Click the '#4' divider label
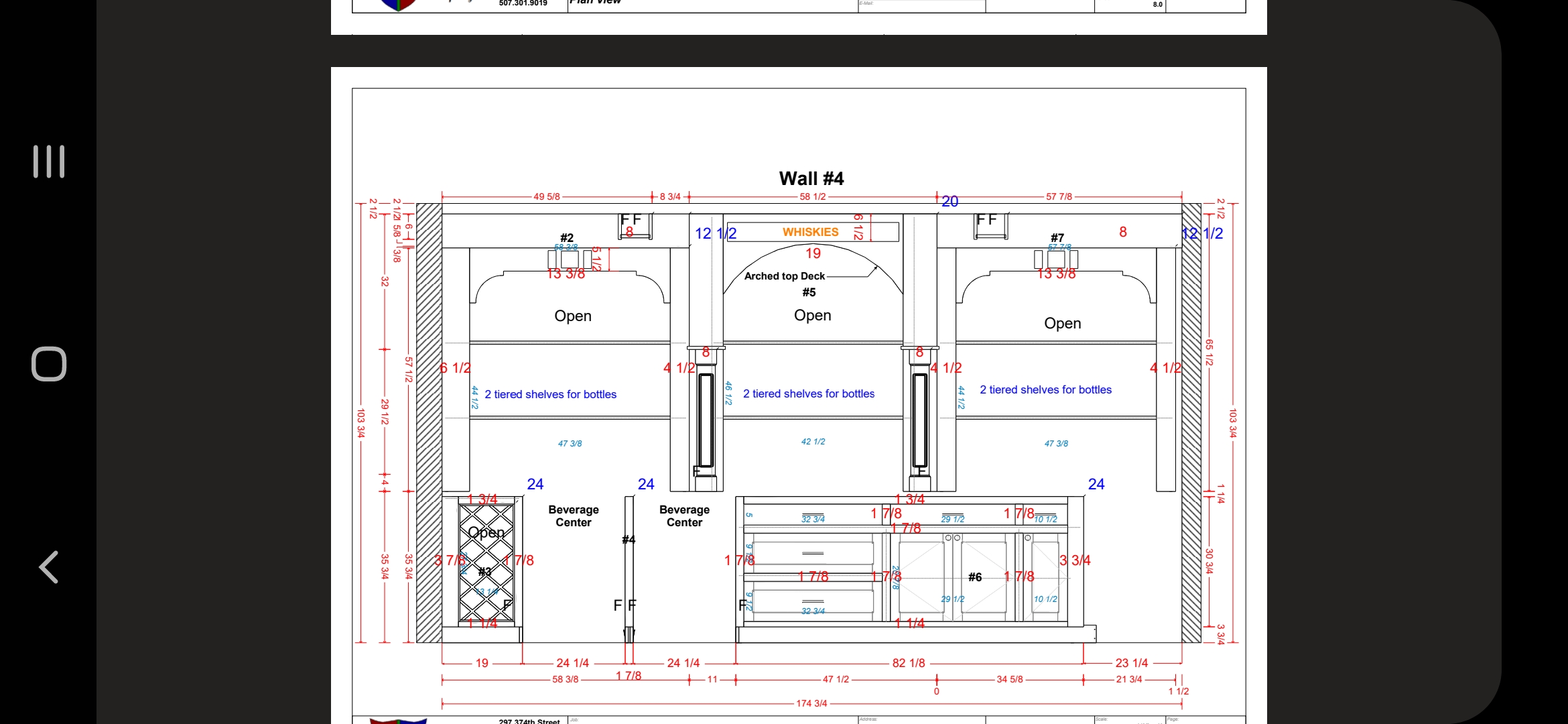This screenshot has width=1568, height=724. 629,540
